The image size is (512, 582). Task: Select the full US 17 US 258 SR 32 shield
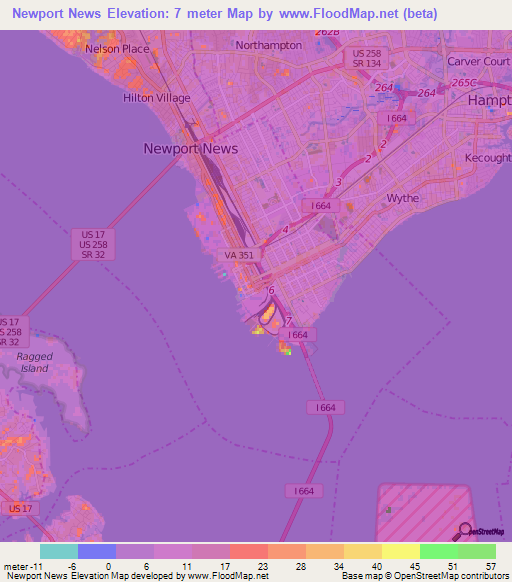point(93,245)
